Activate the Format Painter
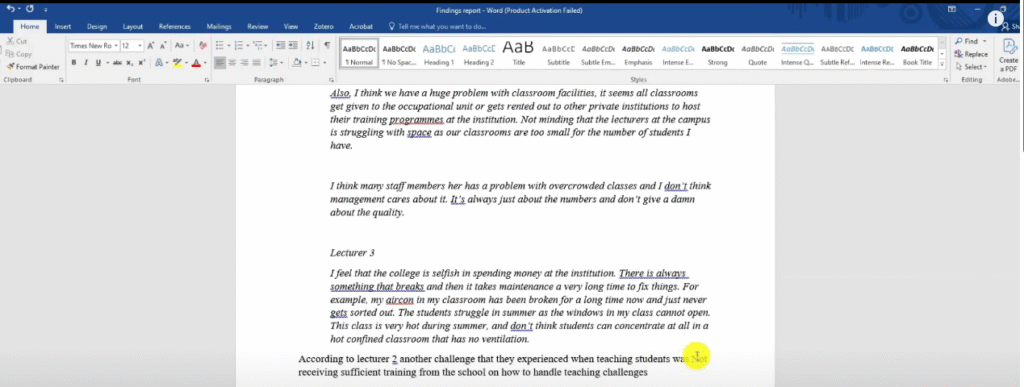This screenshot has height=387, width=1024. 33,67
